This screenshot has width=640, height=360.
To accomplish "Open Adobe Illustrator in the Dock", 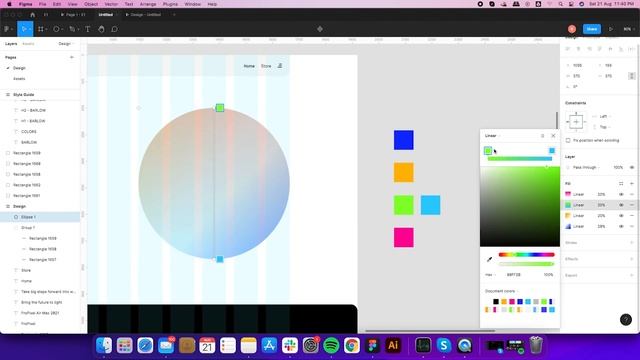I will 393,345.
